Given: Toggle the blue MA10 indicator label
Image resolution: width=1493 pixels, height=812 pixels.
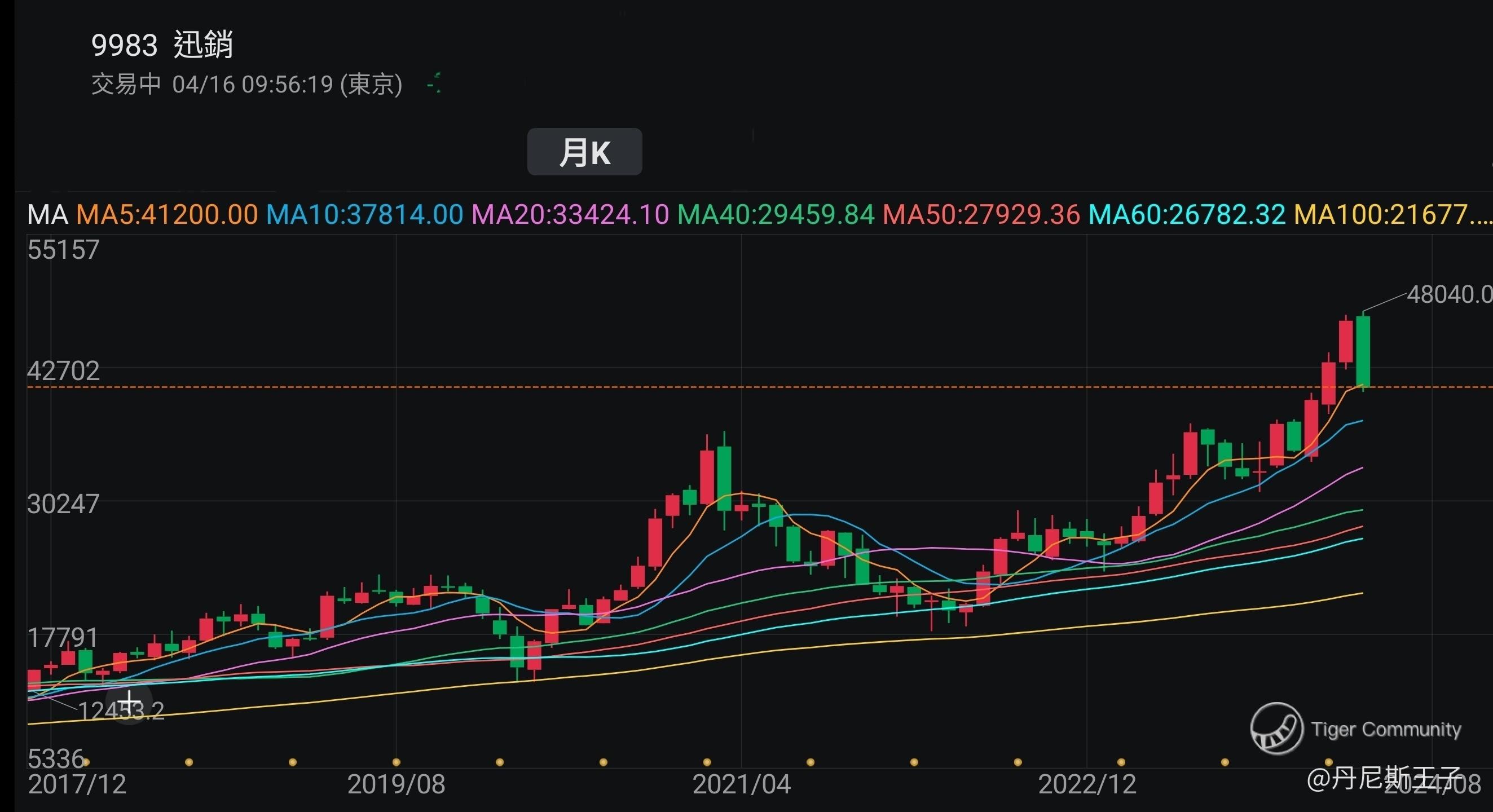Looking at the screenshot, I should click(364, 214).
